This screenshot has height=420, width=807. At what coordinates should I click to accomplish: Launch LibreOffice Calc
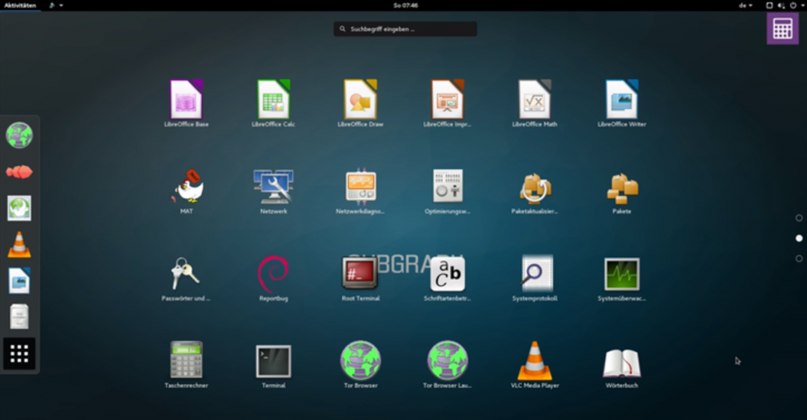click(273, 103)
